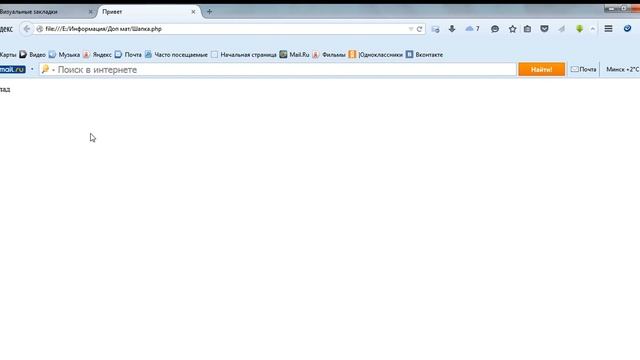Image resolution: width=640 pixels, height=360 pixels.
Task: Open the chat smiley face icon
Action: (495, 29)
